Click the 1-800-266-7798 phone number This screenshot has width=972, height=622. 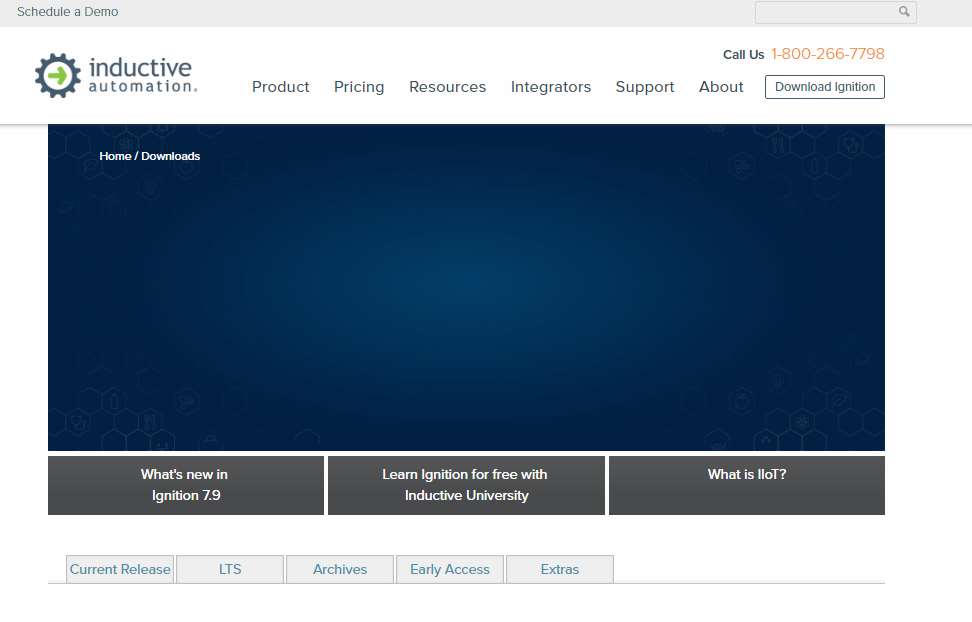pyautogui.click(x=828, y=54)
